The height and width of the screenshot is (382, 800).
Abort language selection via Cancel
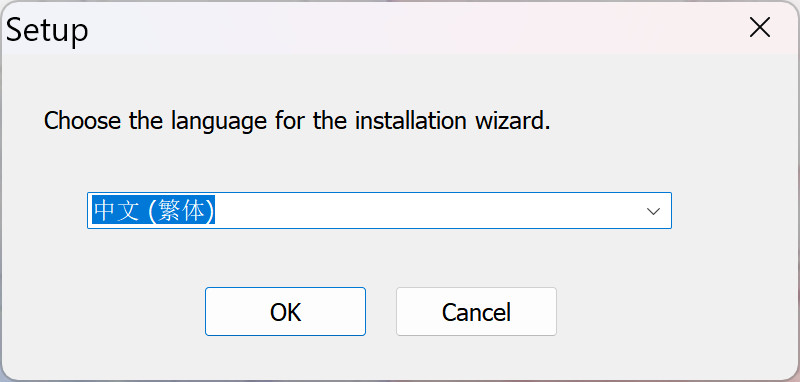pyautogui.click(x=476, y=312)
